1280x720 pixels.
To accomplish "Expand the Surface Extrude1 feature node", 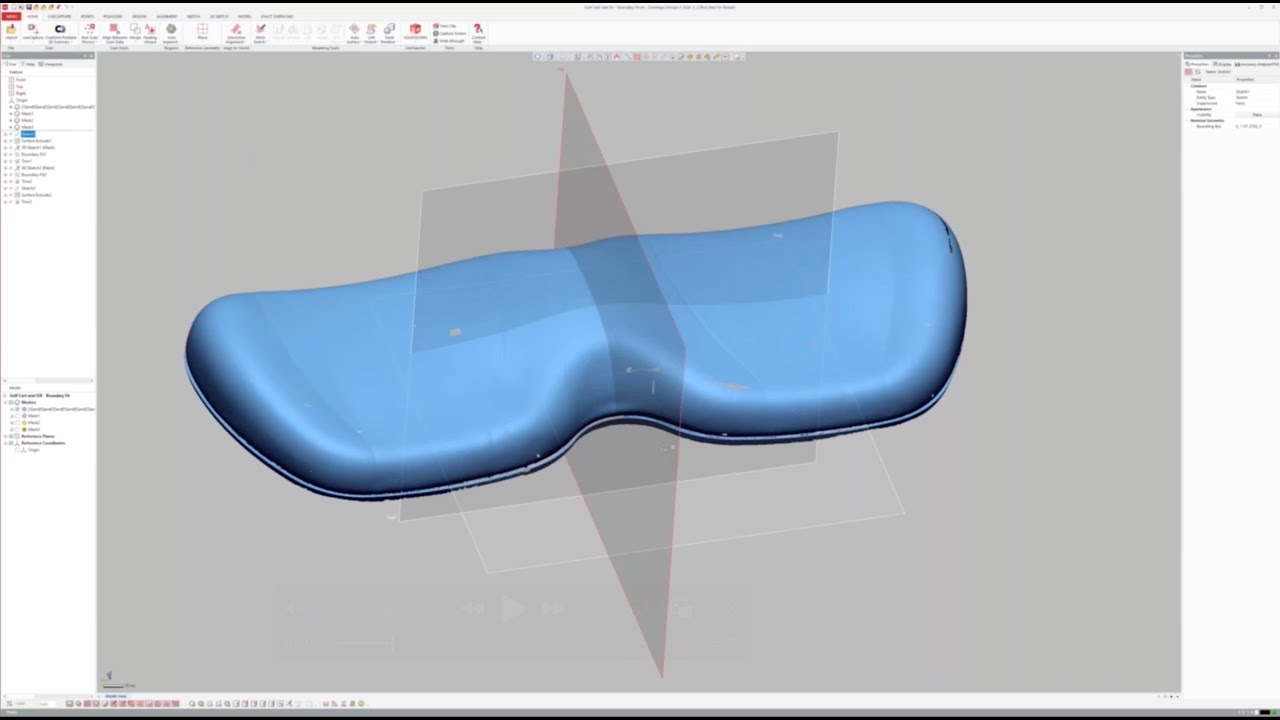I will click(5, 141).
